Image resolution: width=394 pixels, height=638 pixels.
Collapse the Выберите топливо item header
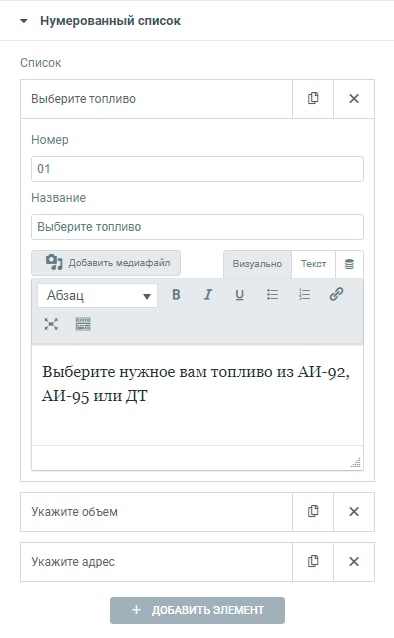tap(156, 99)
